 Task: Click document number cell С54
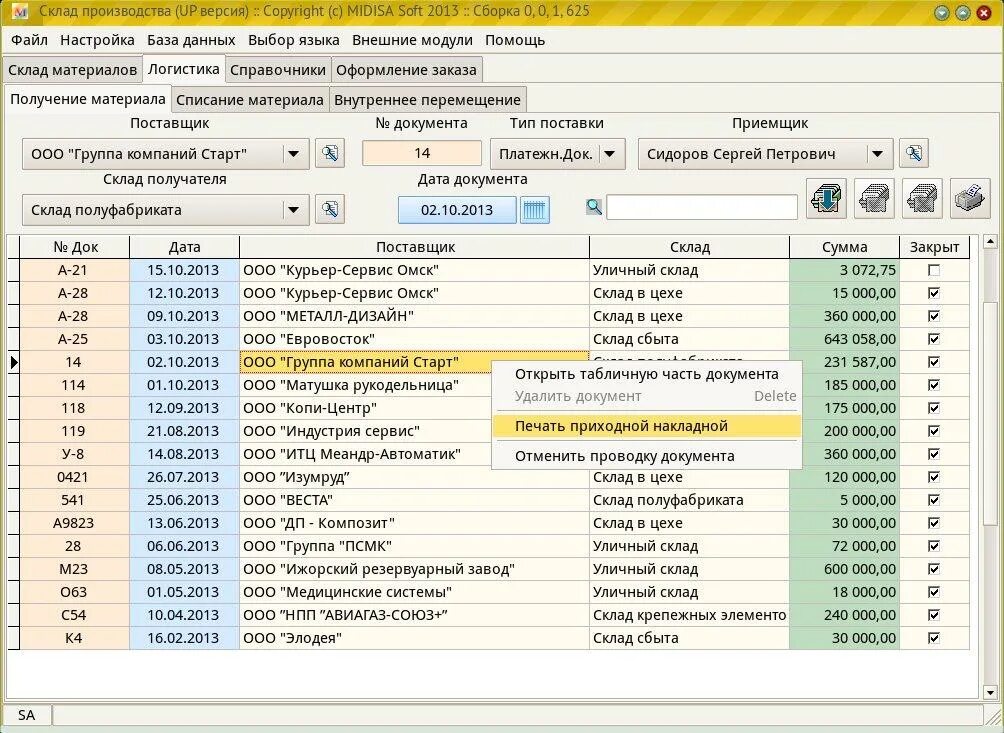[x=74, y=615]
